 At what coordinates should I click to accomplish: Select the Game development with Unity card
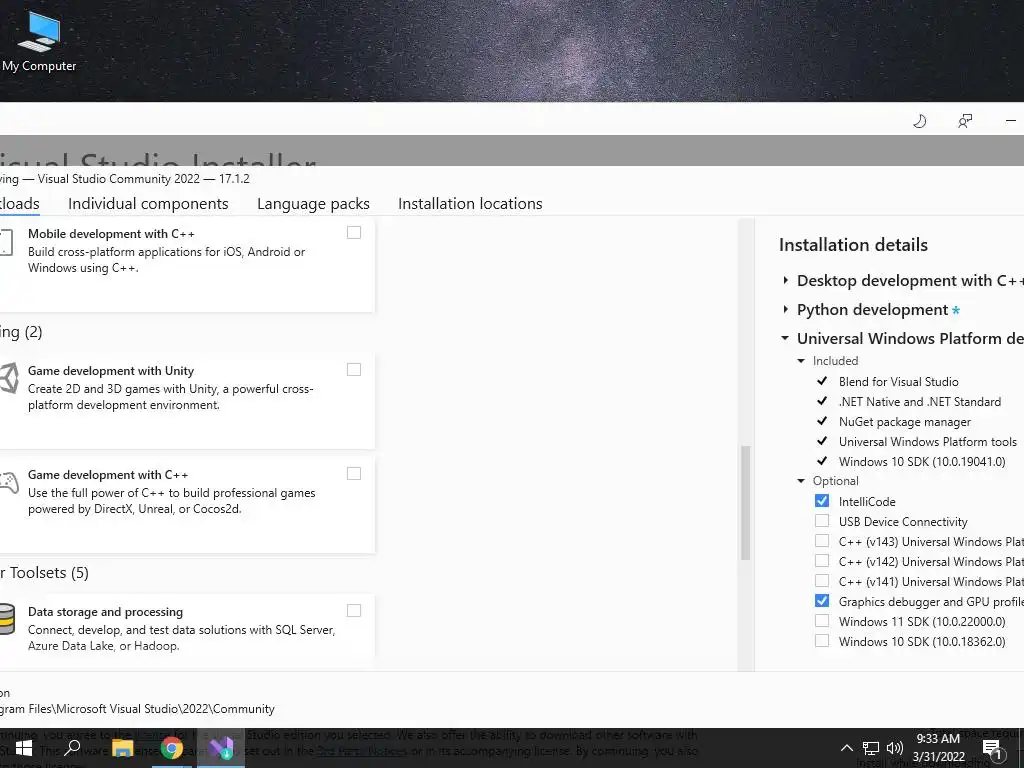(187, 400)
